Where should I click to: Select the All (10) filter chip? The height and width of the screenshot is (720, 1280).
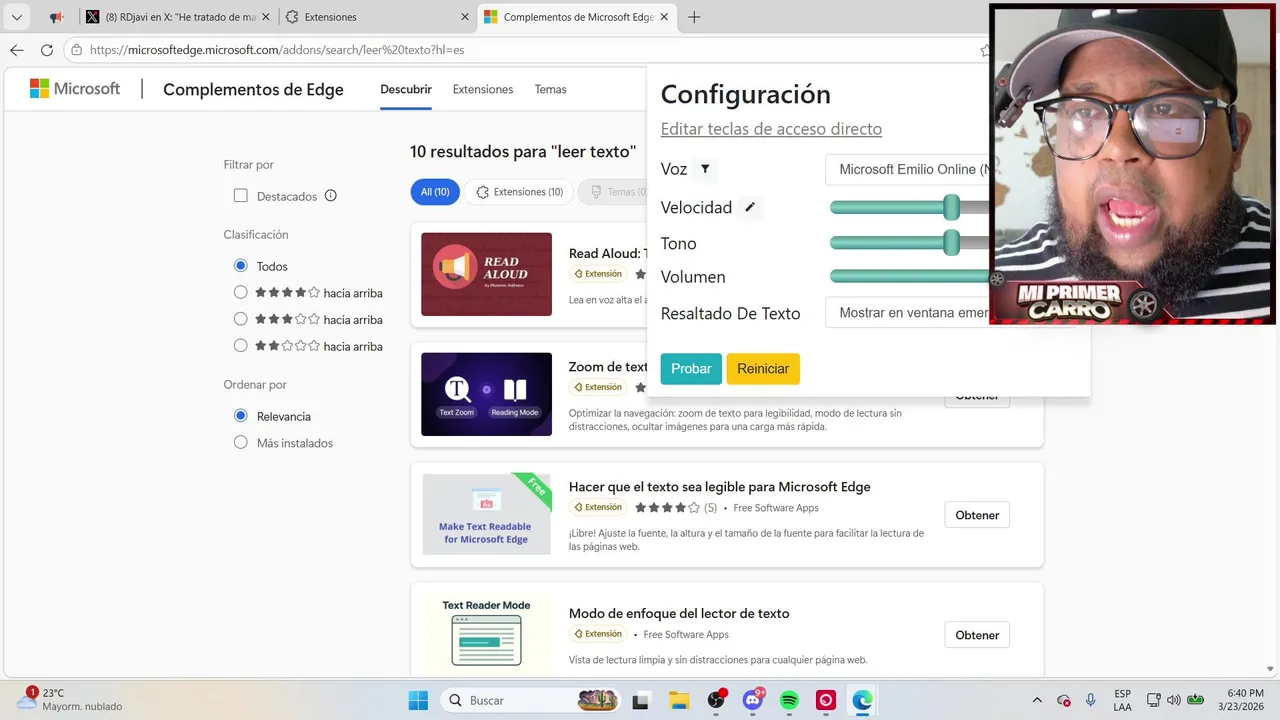pos(435,192)
